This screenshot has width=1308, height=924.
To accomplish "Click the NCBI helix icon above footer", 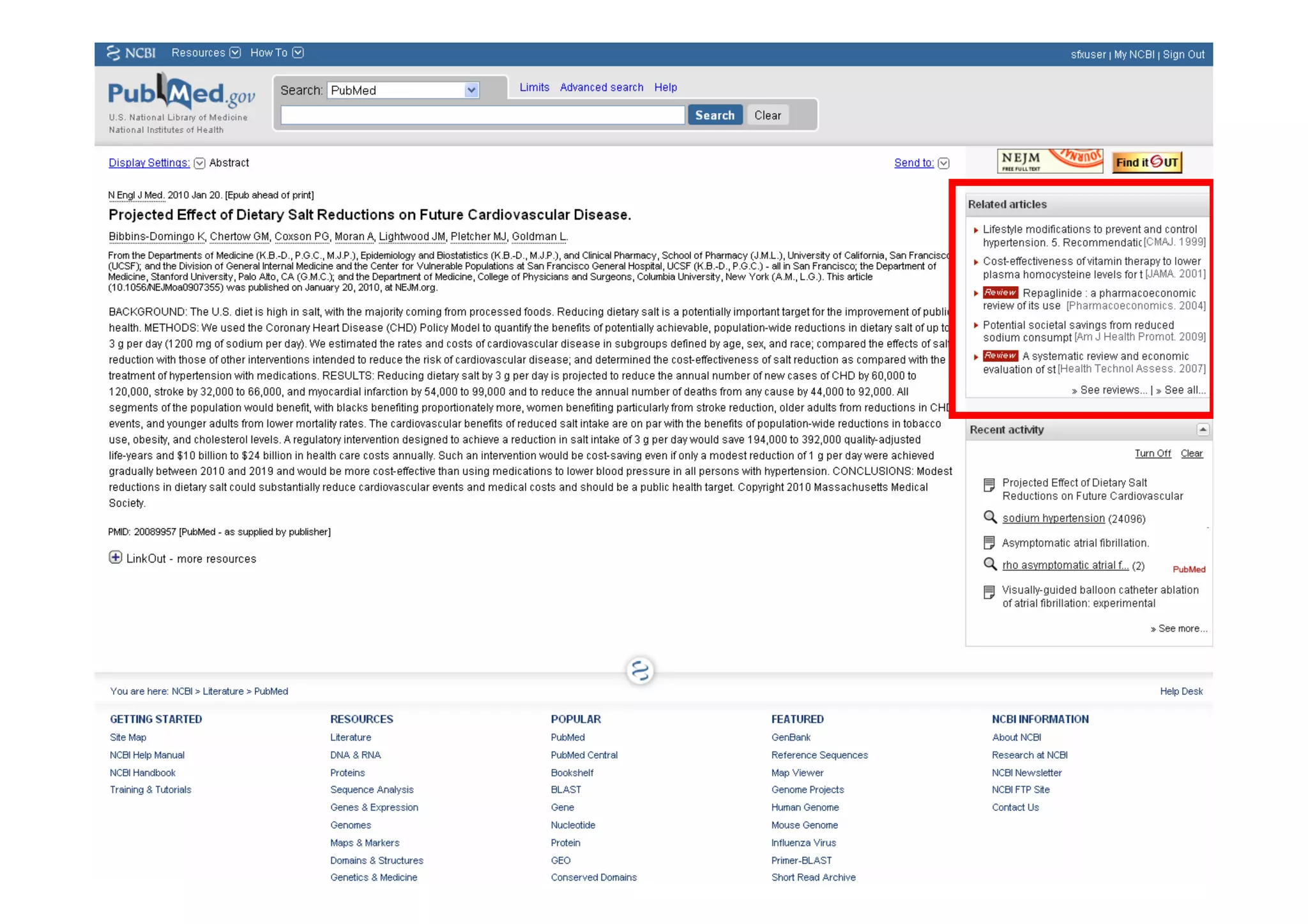I will [640, 670].
